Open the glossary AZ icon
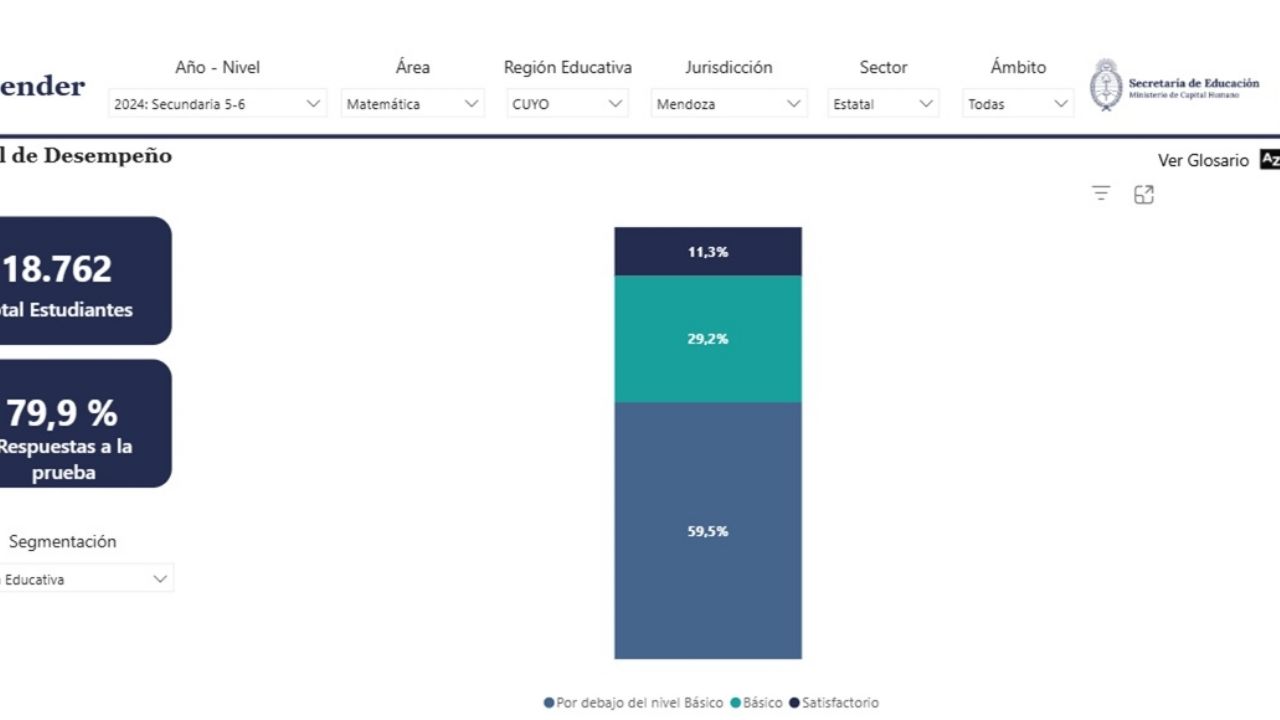Viewport: 1280px width, 720px height. pos(1270,160)
